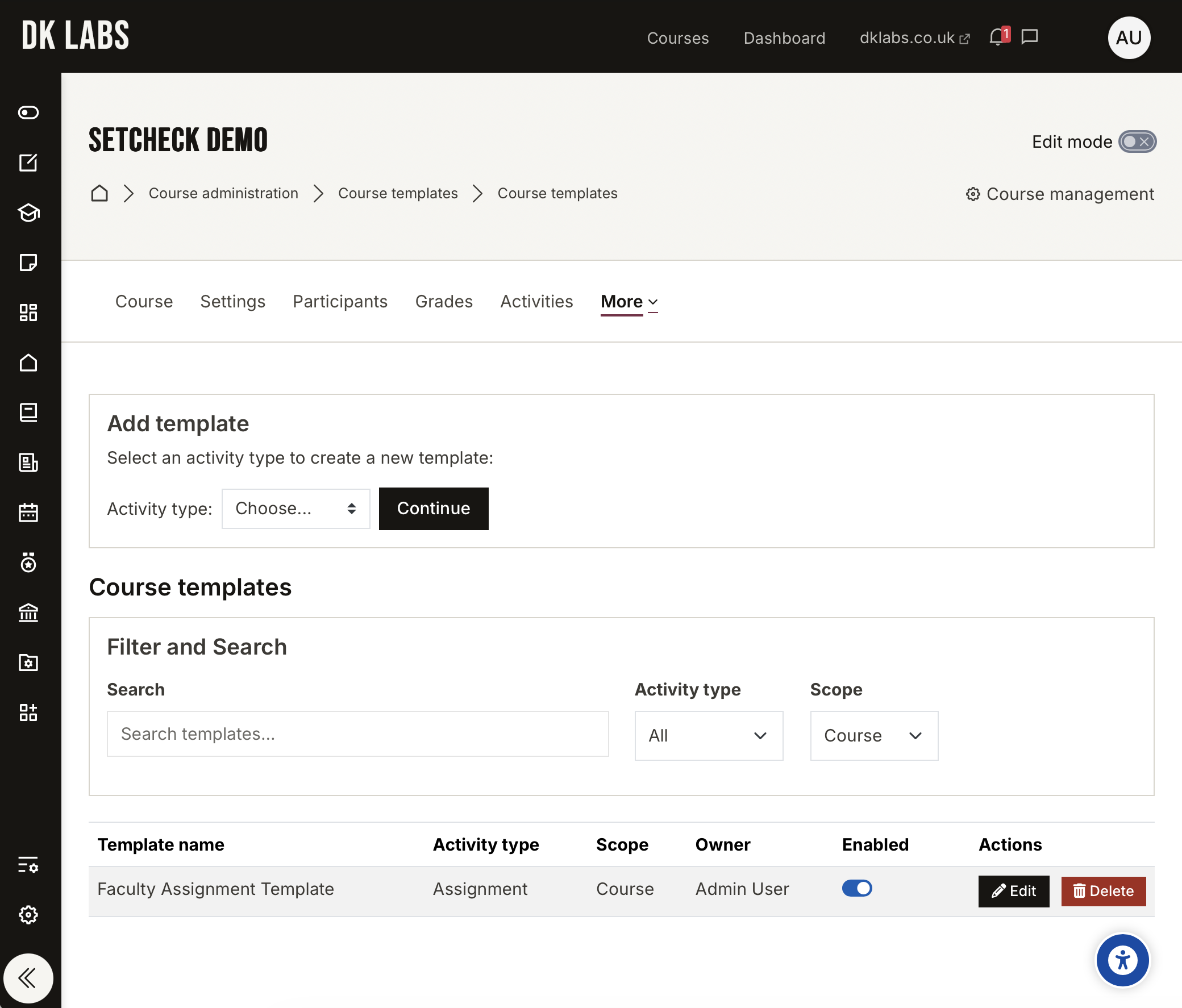This screenshot has width=1182, height=1008.
Task: Click the Owner column header
Action: [723, 844]
